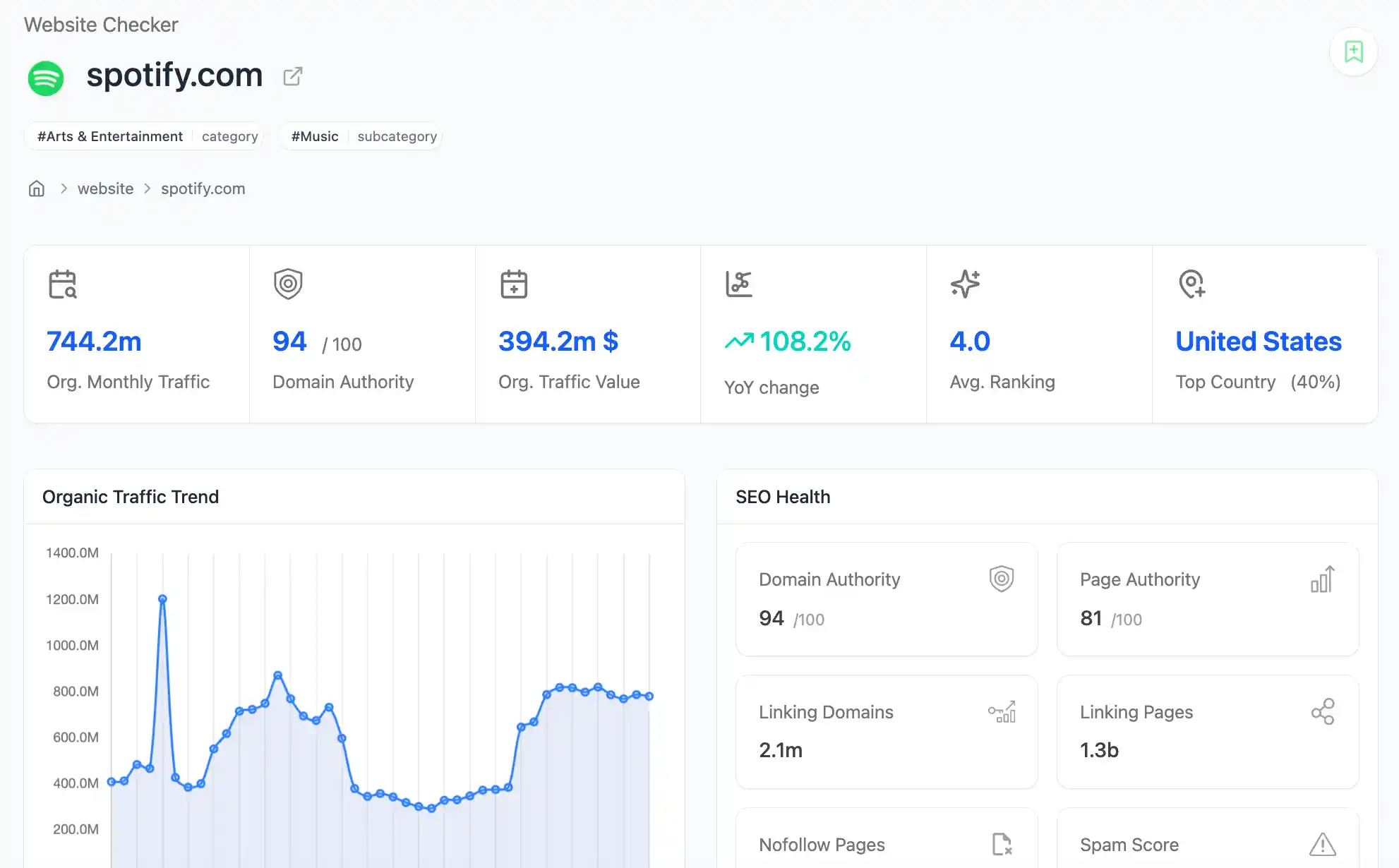
Task: Click the spotify.com breadcrumb link
Action: pos(203,188)
